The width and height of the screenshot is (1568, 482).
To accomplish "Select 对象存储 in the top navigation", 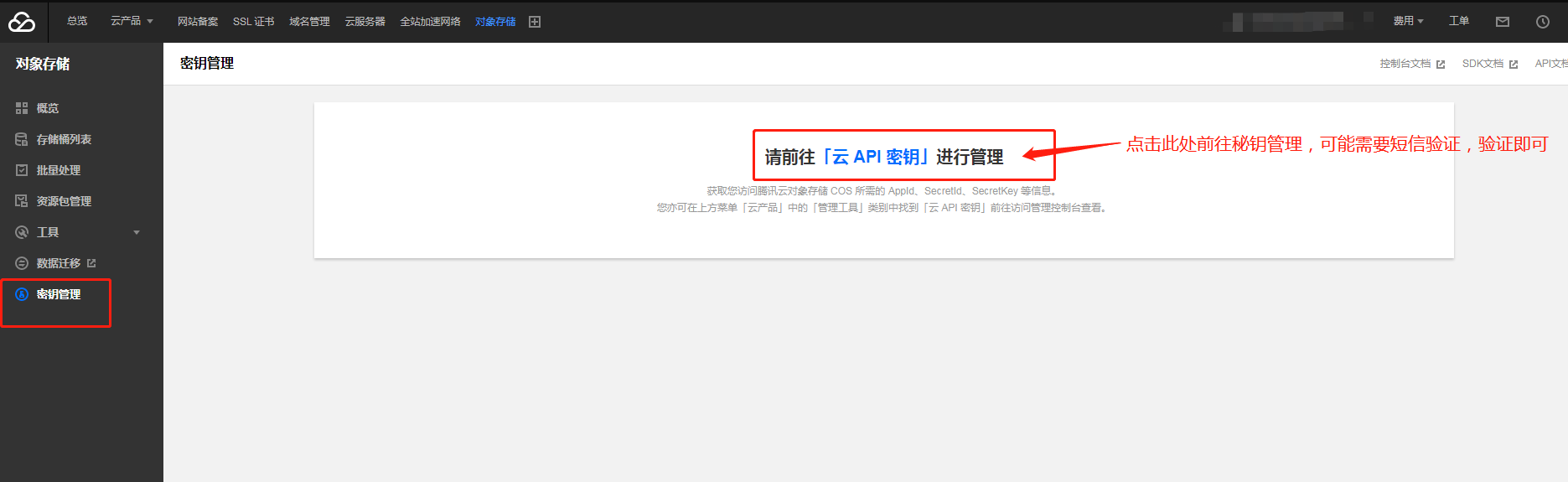I will 495,22.
